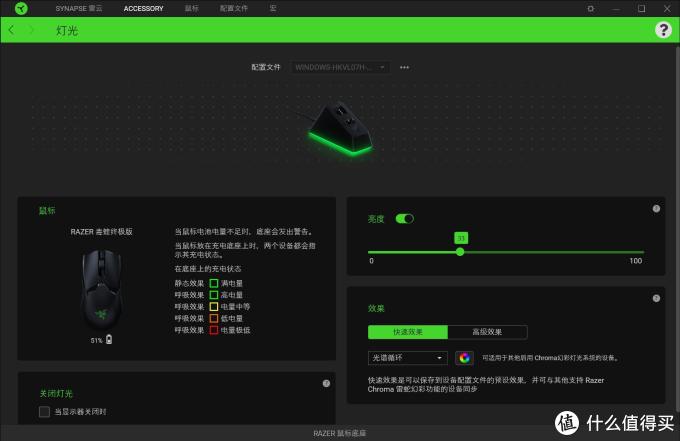This screenshot has height=441, width=680.
Task: Open the 光谱循环 effect dropdown
Action: pyautogui.click(x=408, y=358)
